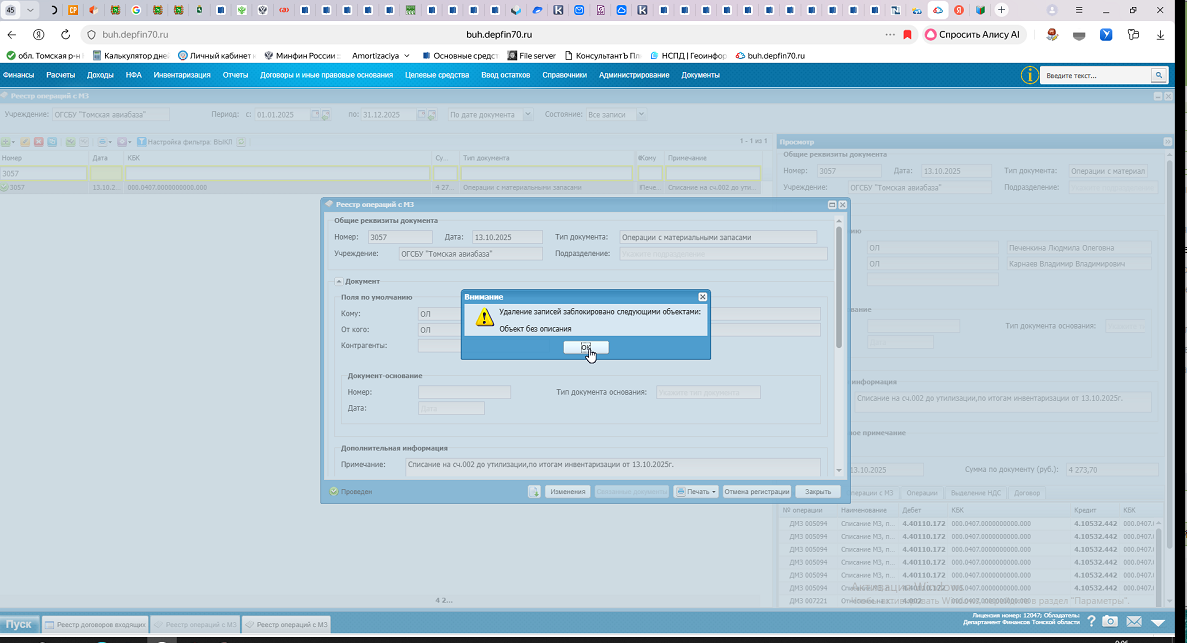Screen dimensions: 1187x643
Task: Click refresh icon after Настройка фильтра ВЫКЛ
Action: 241,142
